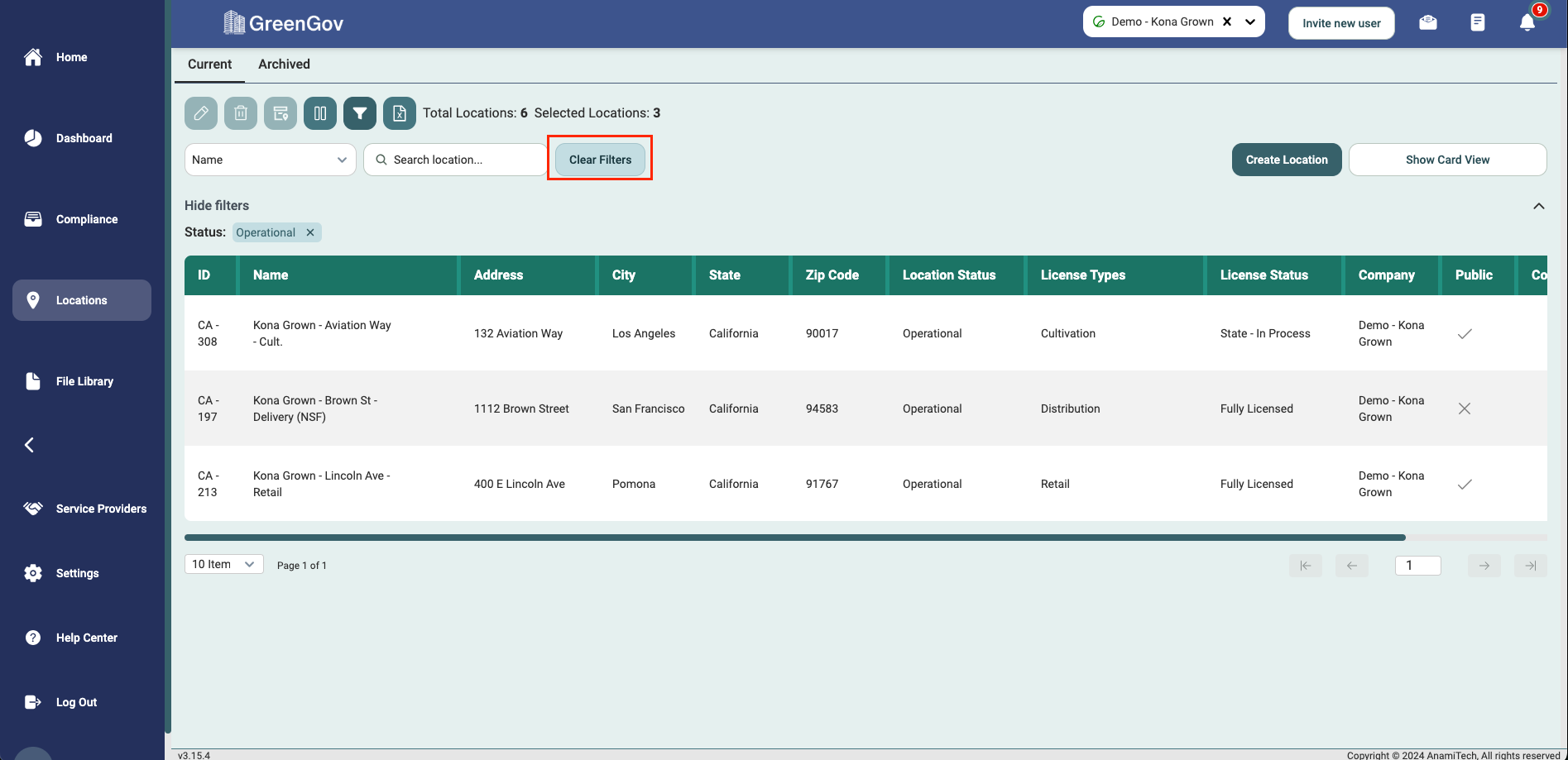Open the column chooser icon
This screenshot has height=760, width=1568.
click(320, 113)
